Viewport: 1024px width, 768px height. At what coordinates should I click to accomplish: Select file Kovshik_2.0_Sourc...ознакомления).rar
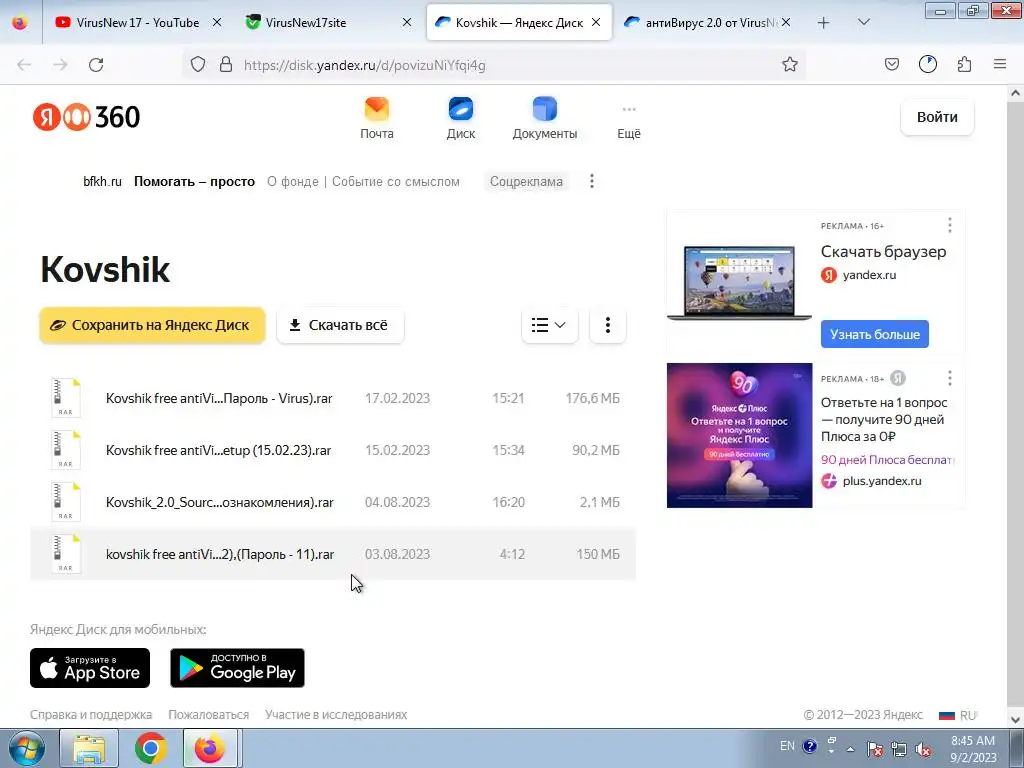pyautogui.click(x=333, y=502)
